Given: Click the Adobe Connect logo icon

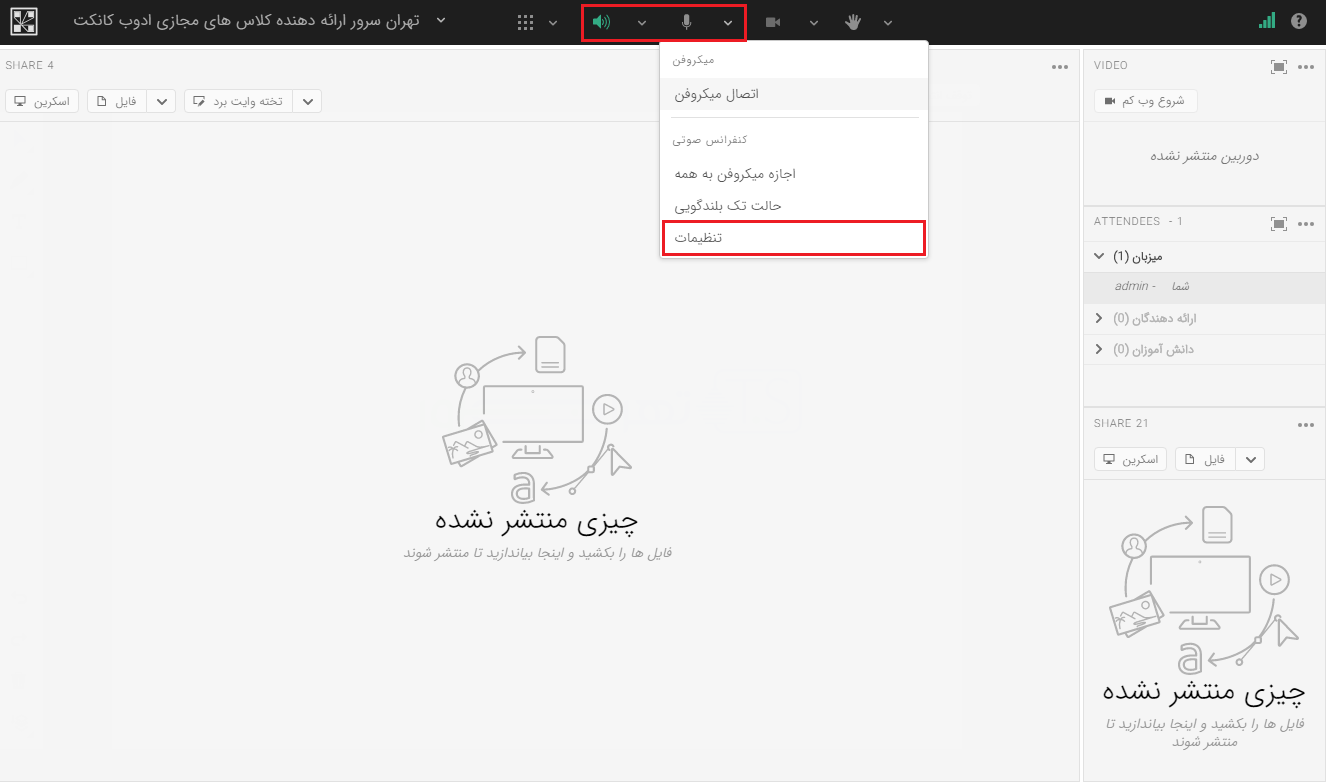Looking at the screenshot, I should click(x=22, y=21).
